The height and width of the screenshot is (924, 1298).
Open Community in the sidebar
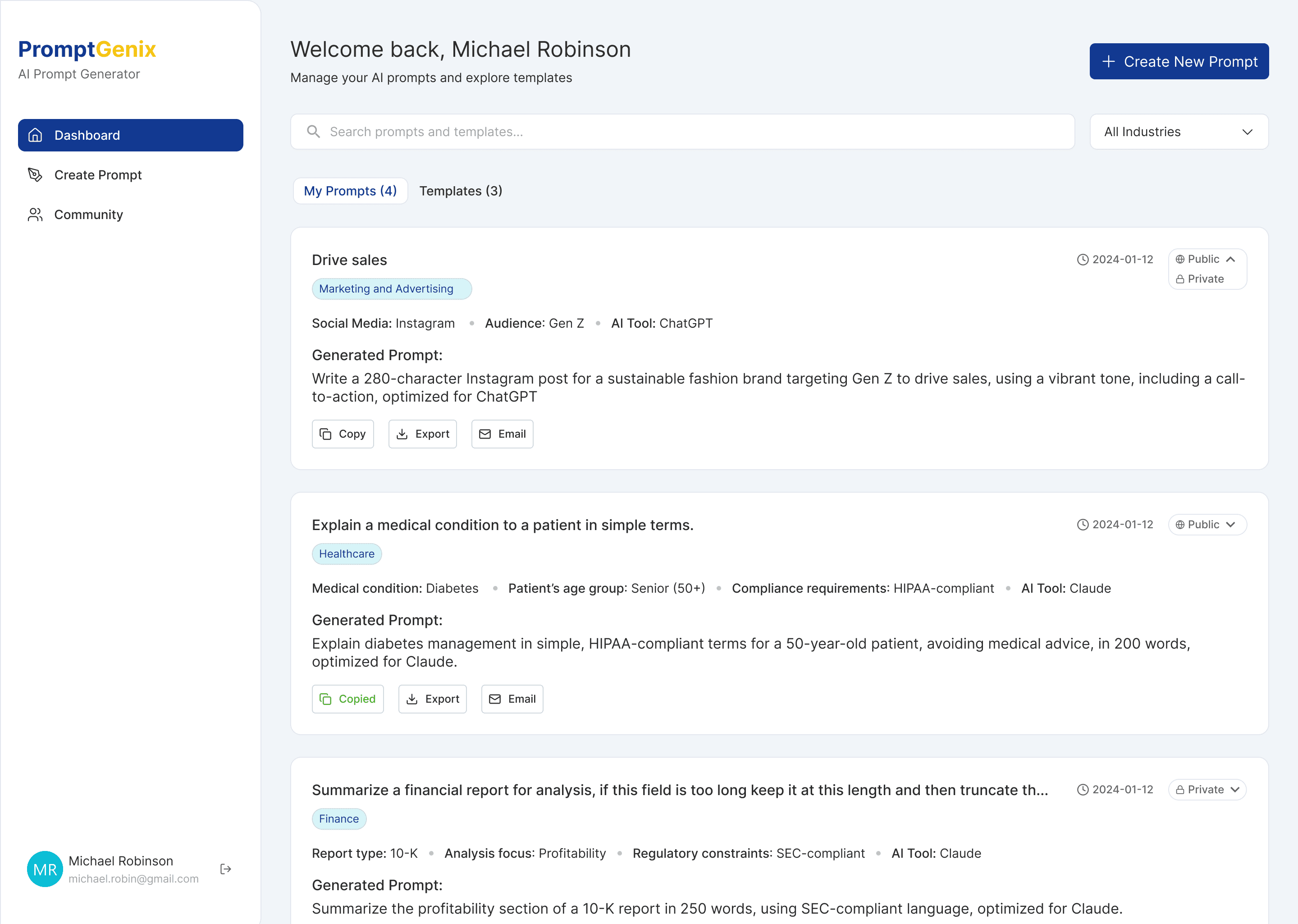tap(88, 215)
